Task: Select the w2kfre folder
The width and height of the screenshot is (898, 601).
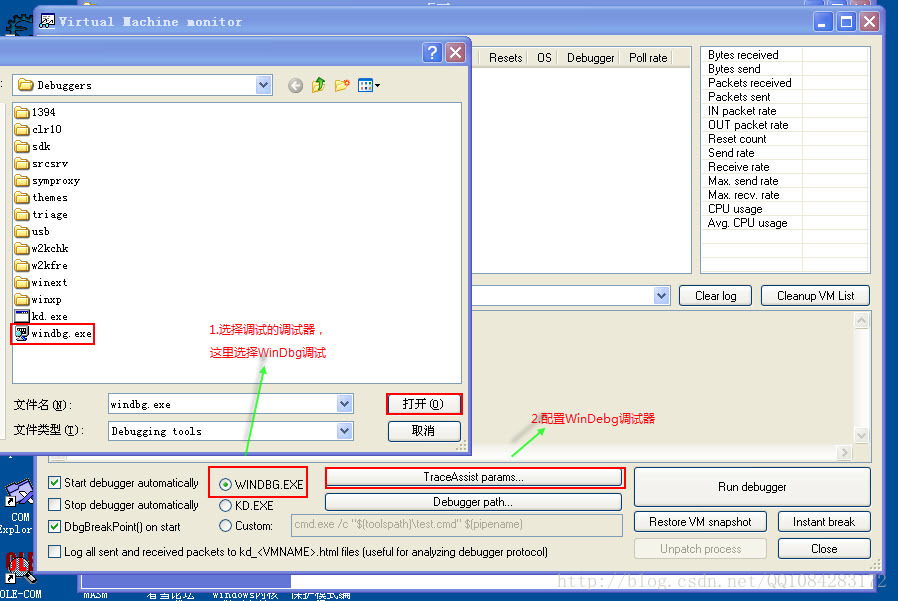Action: (x=41, y=265)
